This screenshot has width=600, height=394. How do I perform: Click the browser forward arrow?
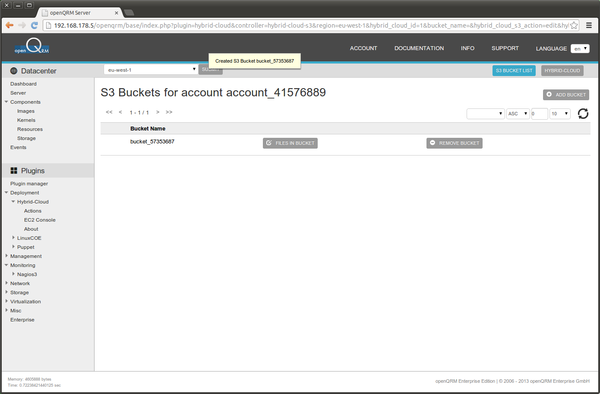click(22, 25)
